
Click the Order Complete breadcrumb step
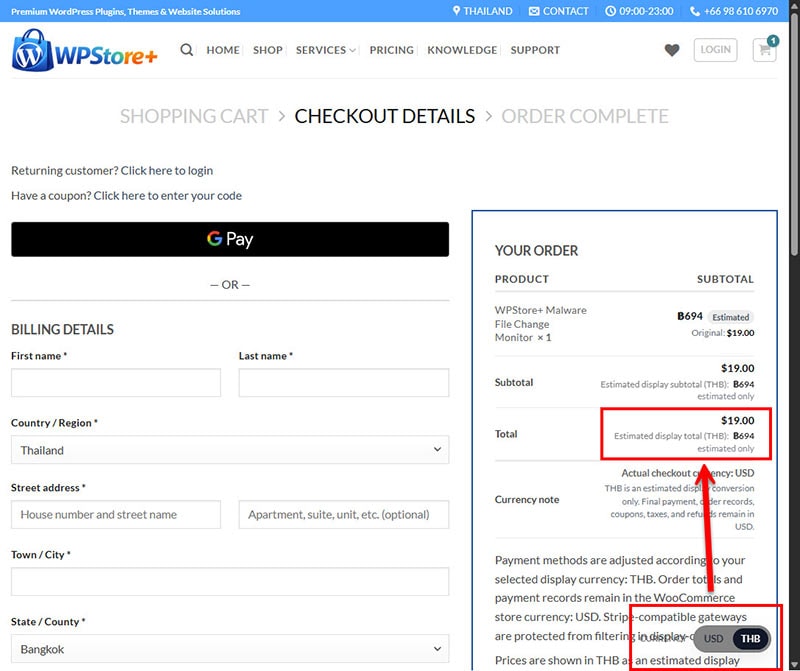585,116
